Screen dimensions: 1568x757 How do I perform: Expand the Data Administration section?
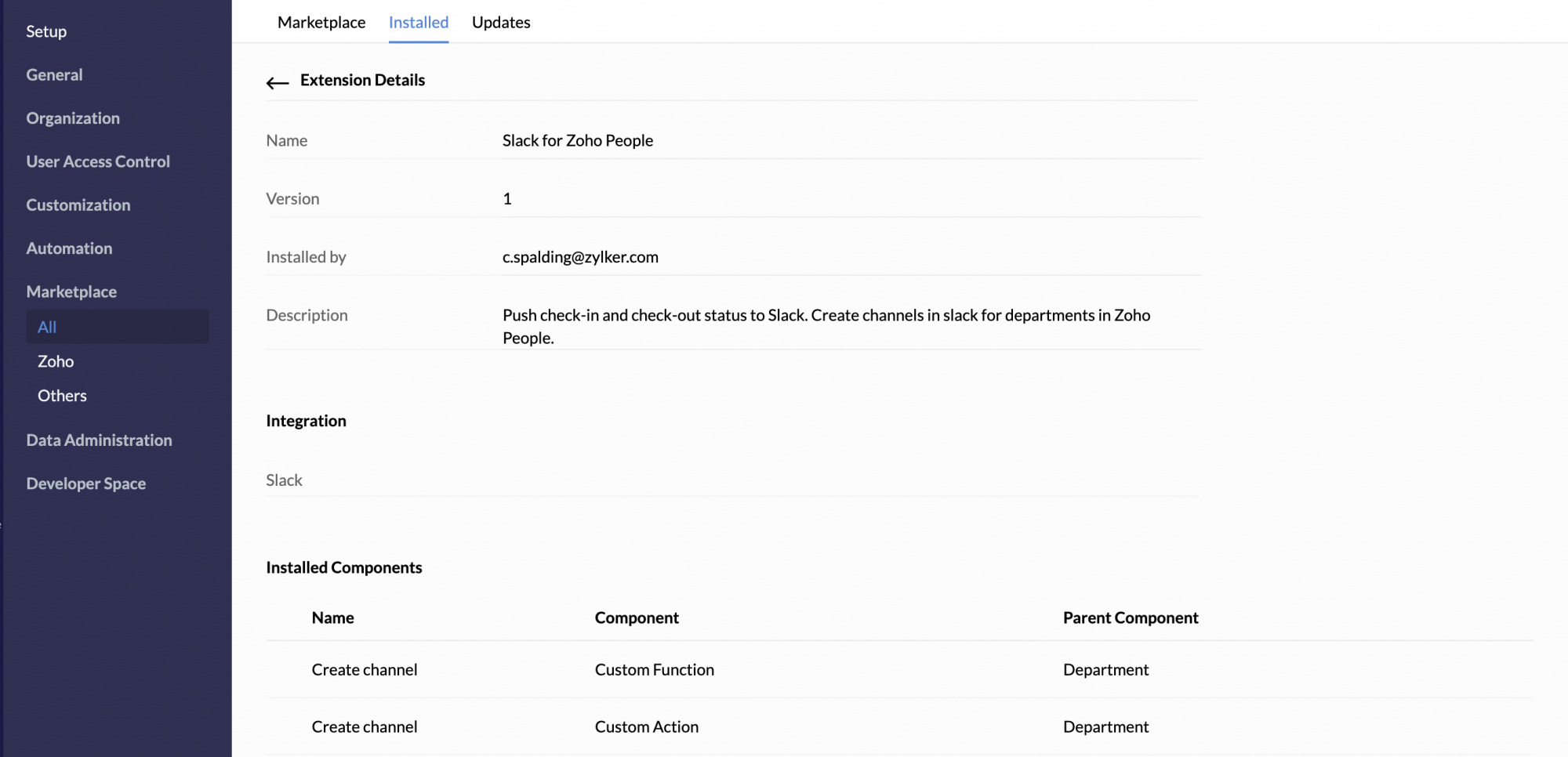99,440
